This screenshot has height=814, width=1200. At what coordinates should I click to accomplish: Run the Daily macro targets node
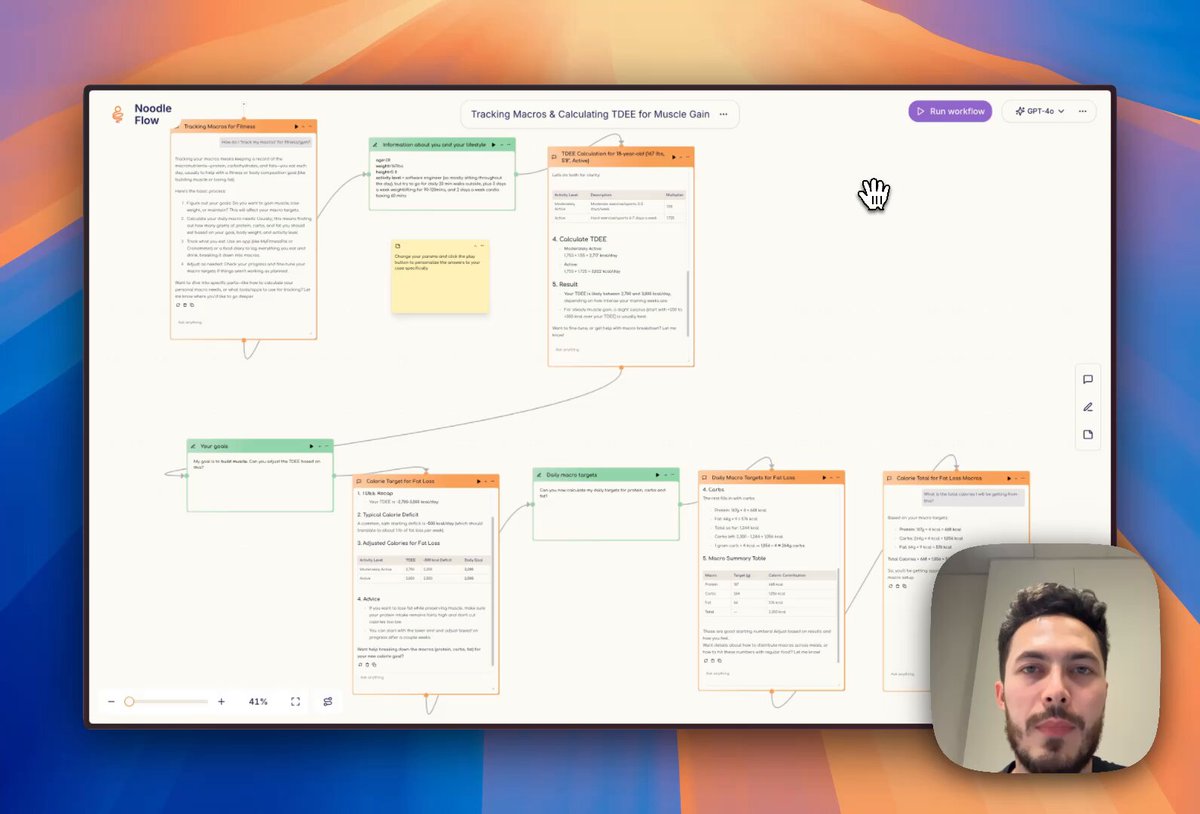(x=655, y=475)
